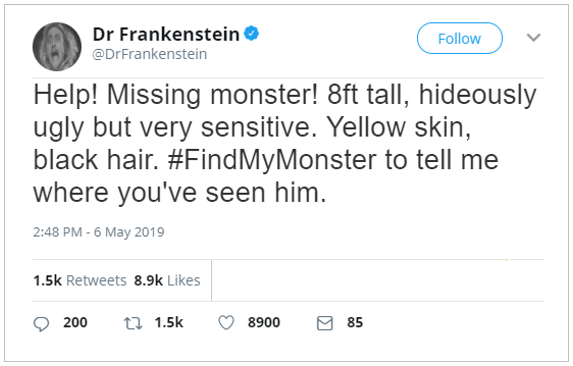Image resolution: width=573 pixels, height=366 pixels.
Task: View the 1.5k Retweets list
Action: point(80,281)
